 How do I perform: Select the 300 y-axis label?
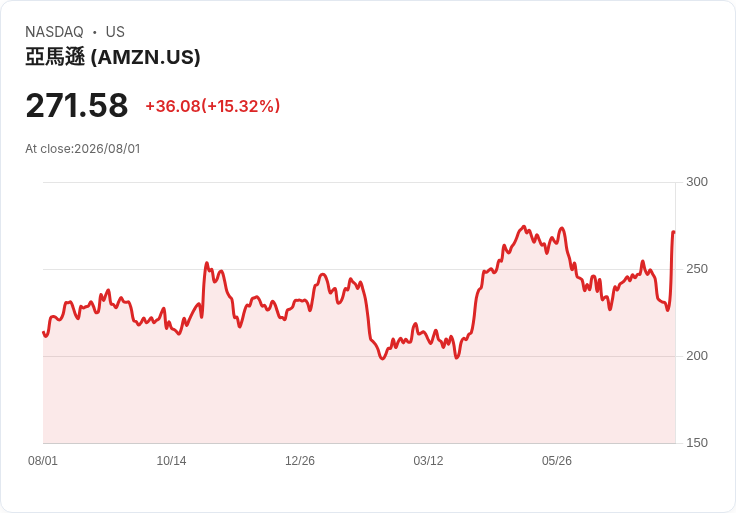(x=697, y=182)
